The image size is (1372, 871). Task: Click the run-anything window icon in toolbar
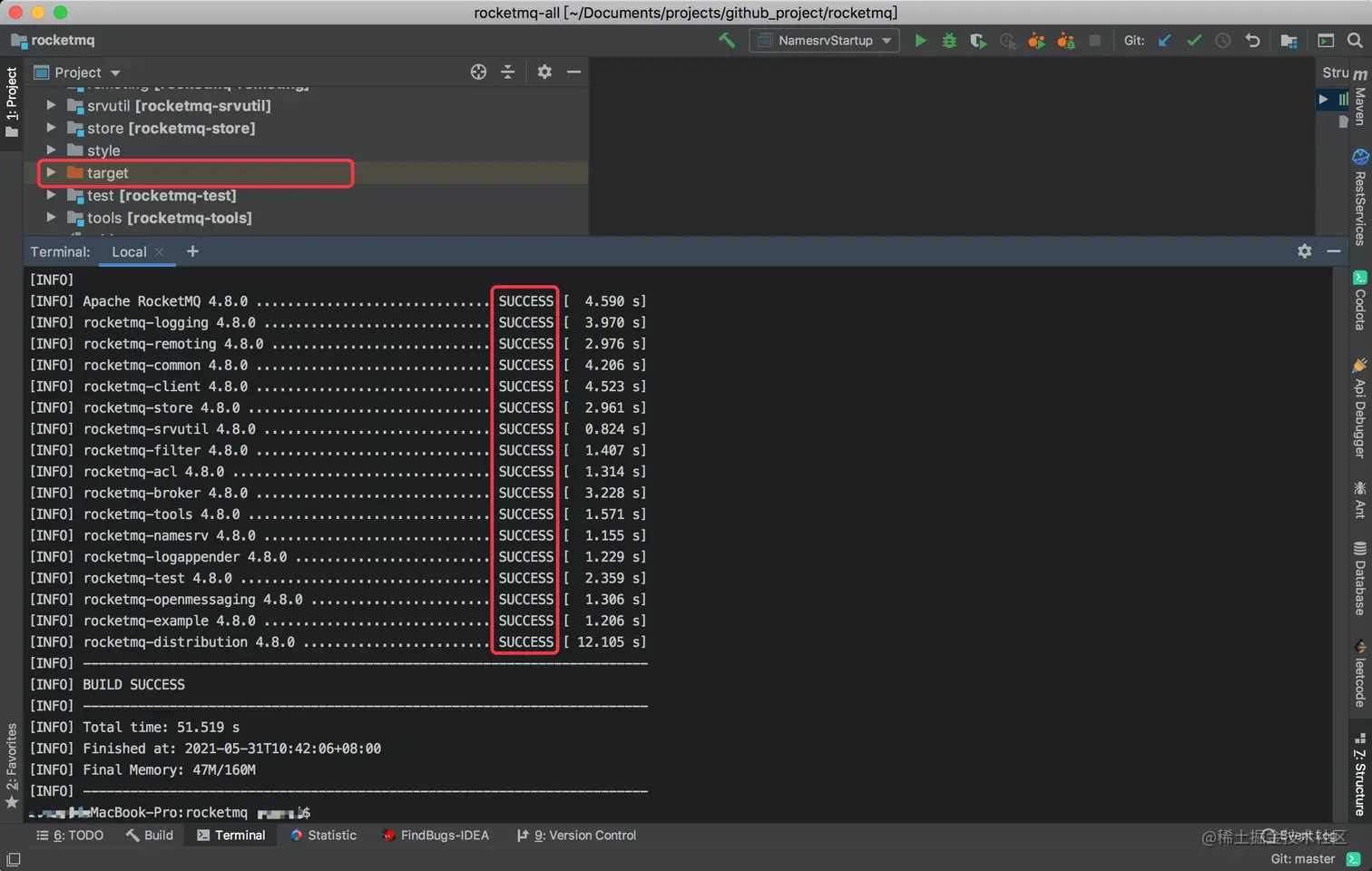pos(1326,40)
